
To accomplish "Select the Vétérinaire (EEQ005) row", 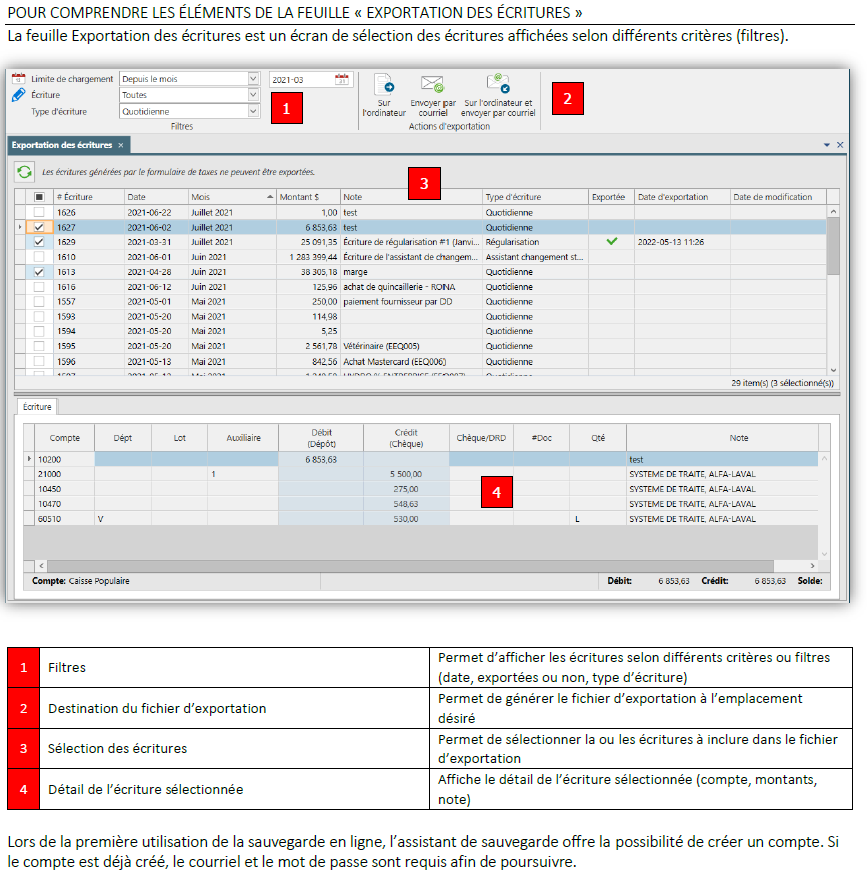I will pyautogui.click(x=421, y=346).
